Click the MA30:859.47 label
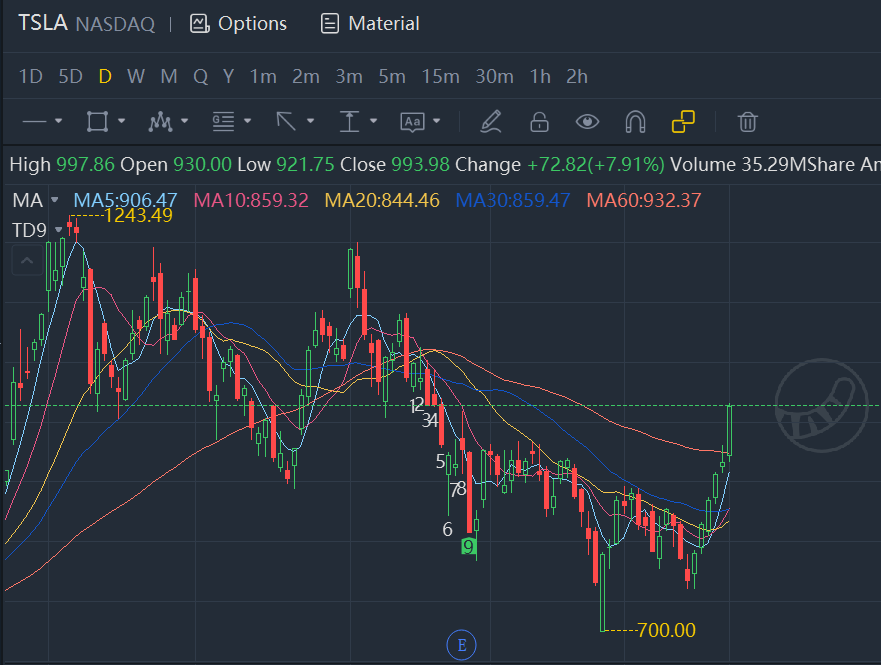Viewport: 881px width, 665px height. coord(513,200)
